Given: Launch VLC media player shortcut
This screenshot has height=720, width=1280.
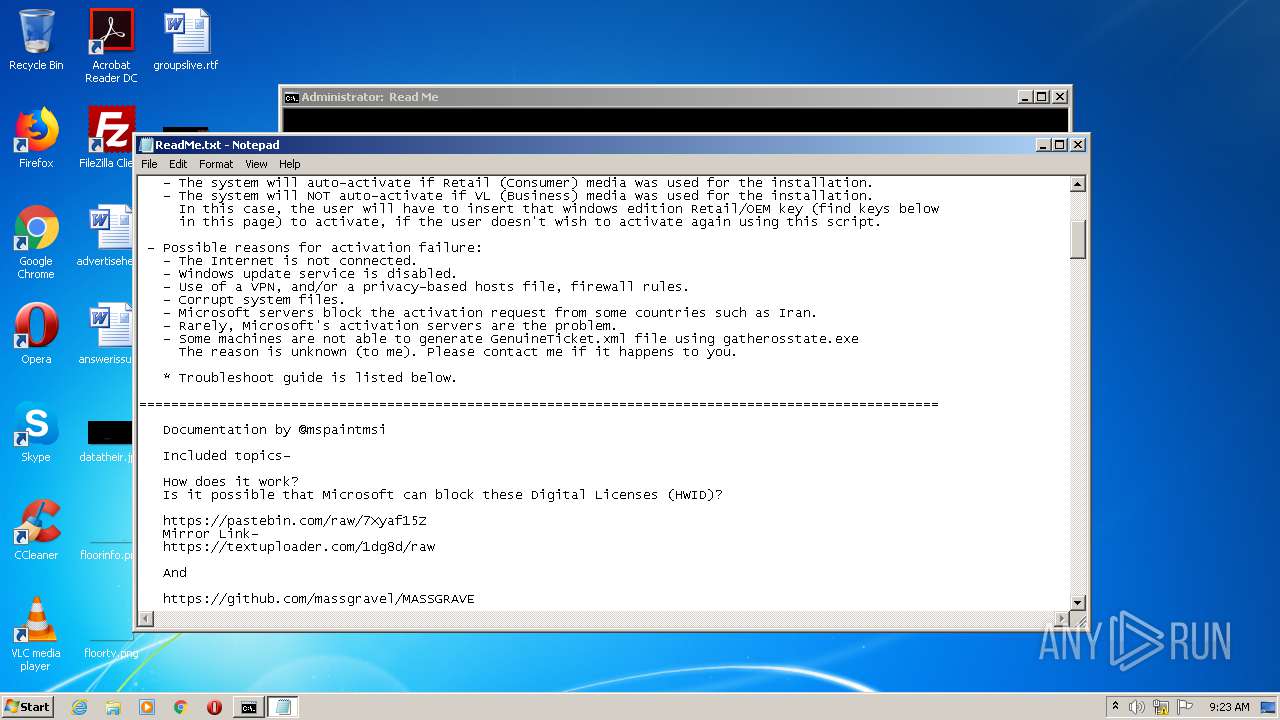Looking at the screenshot, I should point(36,634).
